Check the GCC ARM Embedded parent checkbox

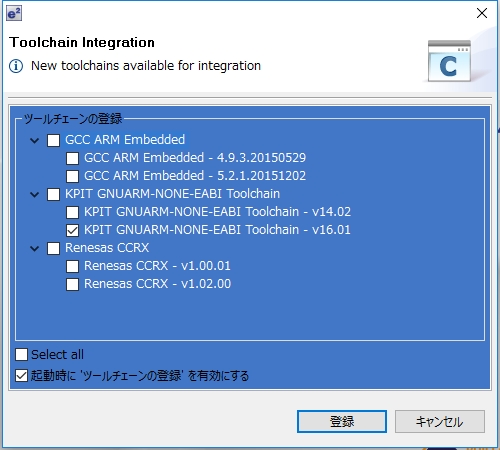(x=53, y=140)
